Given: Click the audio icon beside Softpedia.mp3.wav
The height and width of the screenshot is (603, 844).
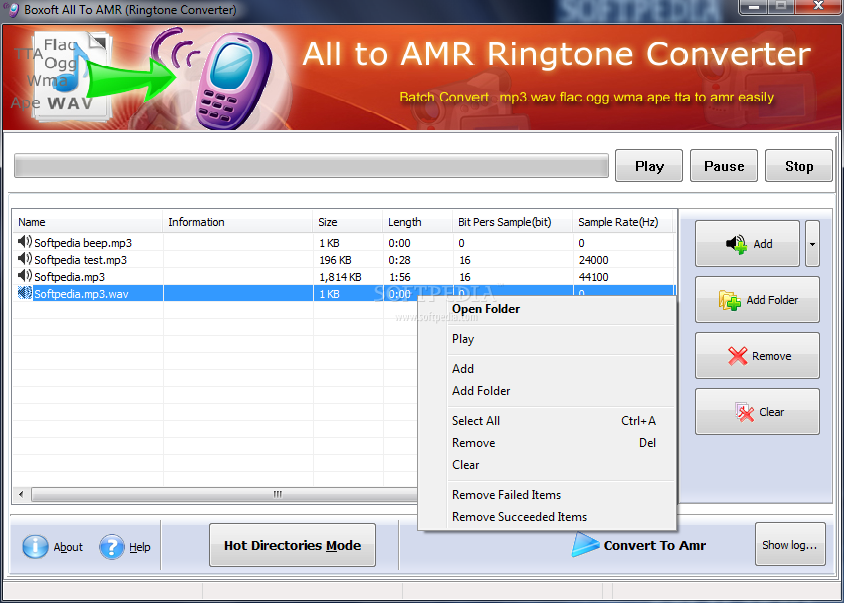Looking at the screenshot, I should point(25,293).
